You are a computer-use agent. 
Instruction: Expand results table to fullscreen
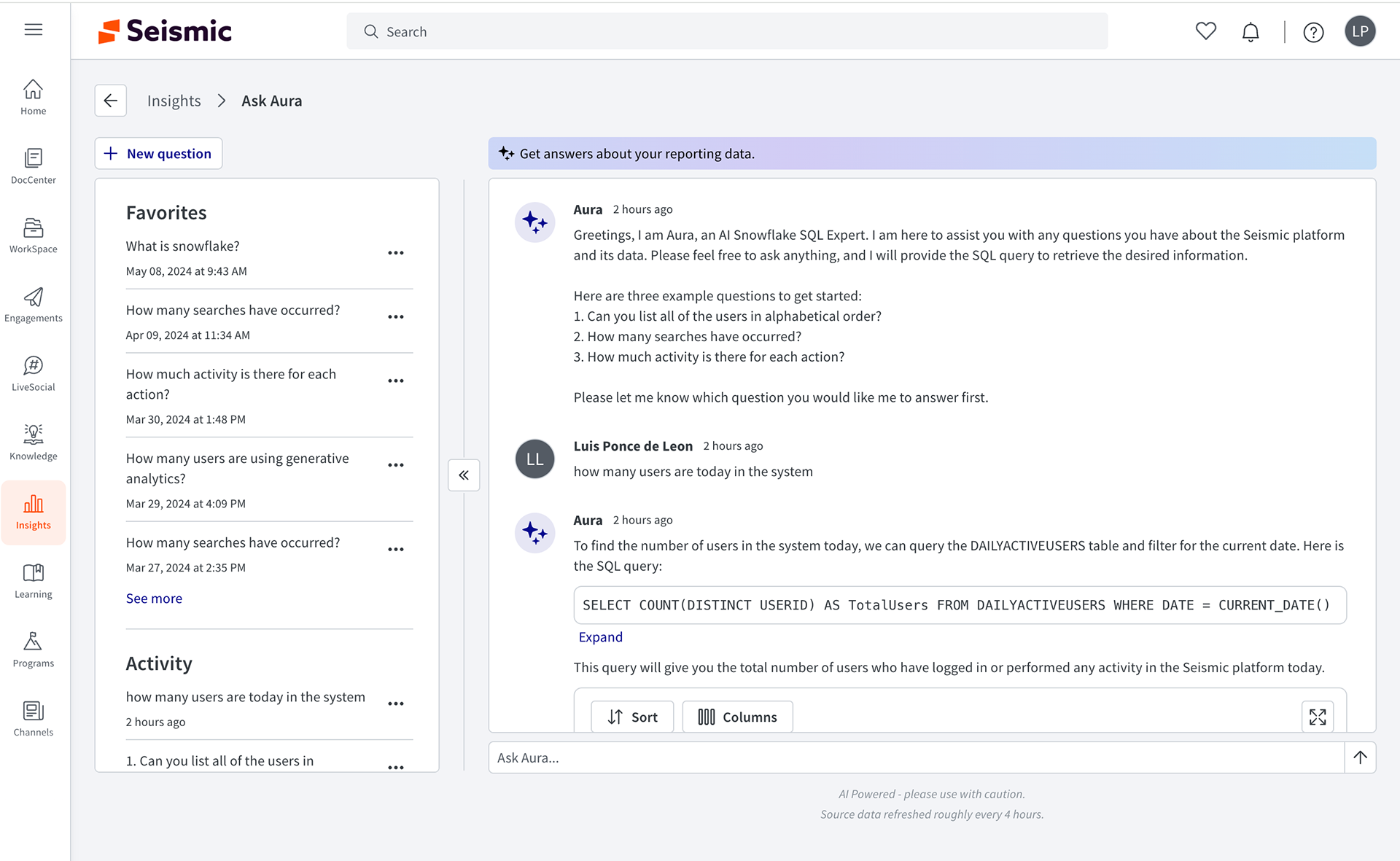point(1318,717)
